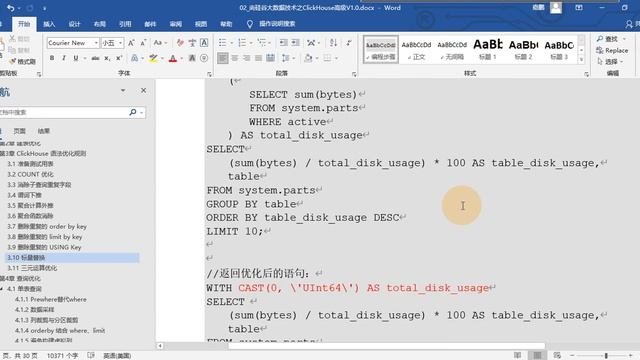640x360 pixels.
Task: Close the navigation pane
Action: tap(143, 90)
